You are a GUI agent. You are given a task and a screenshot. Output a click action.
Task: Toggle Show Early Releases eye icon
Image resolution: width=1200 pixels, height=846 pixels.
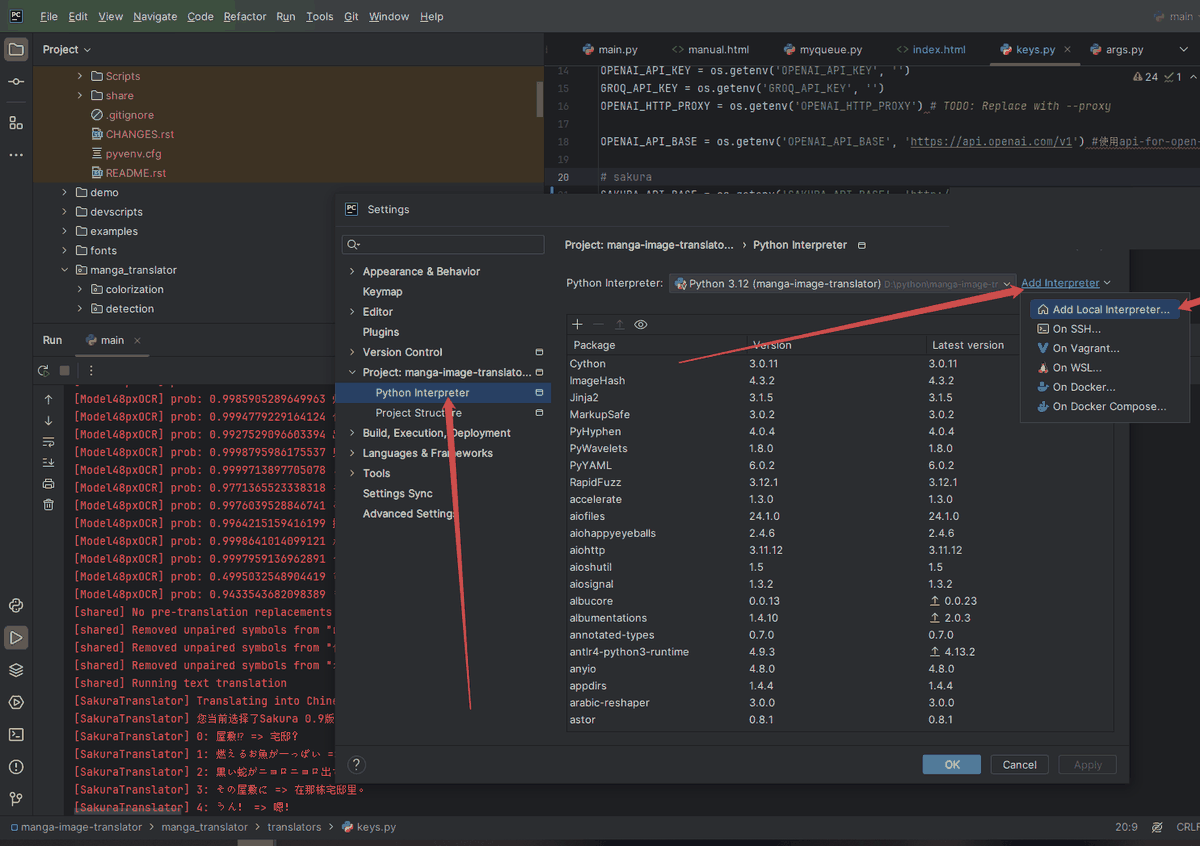click(x=641, y=324)
